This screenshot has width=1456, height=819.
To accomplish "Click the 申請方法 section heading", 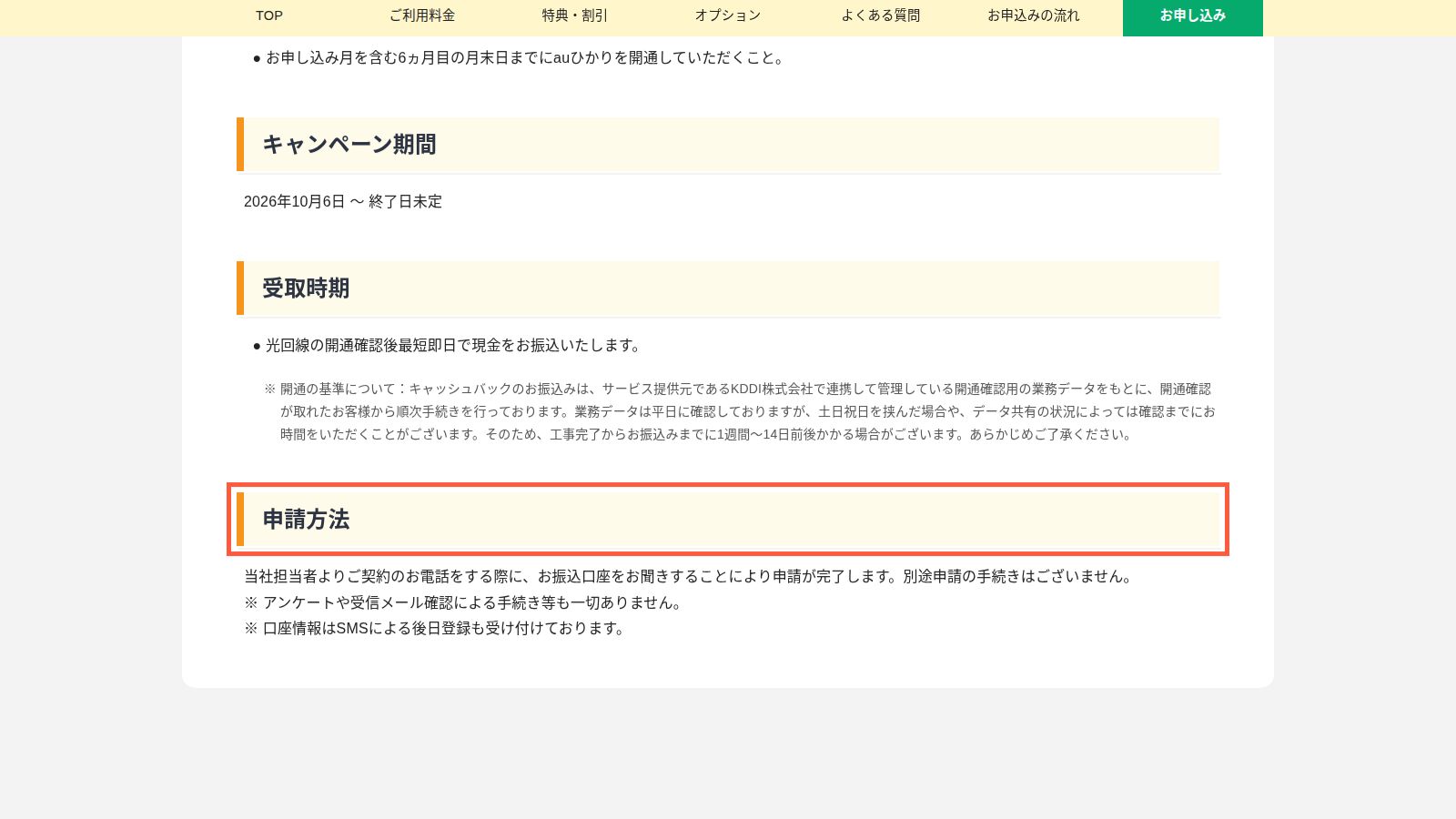I will 728,519.
